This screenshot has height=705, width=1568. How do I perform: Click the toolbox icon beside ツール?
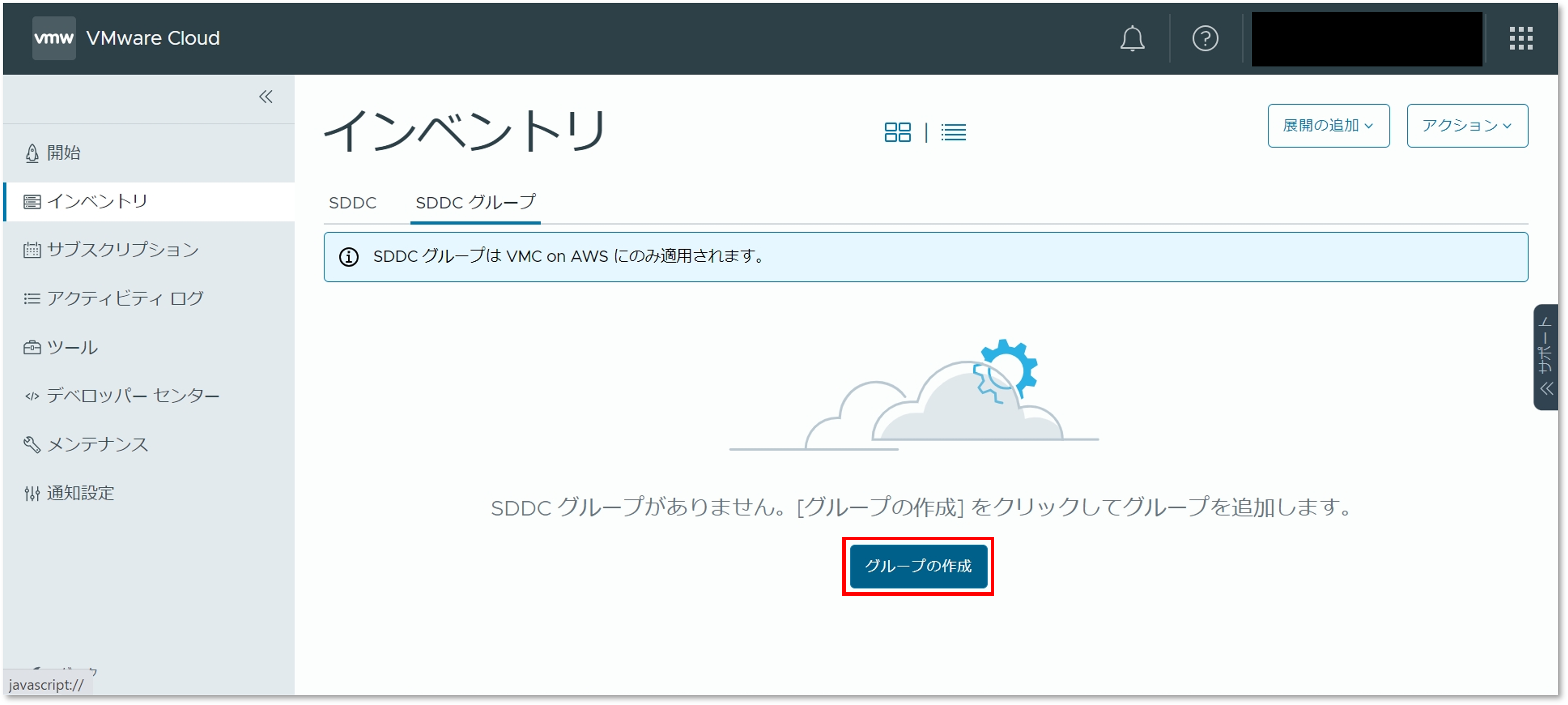(32, 347)
